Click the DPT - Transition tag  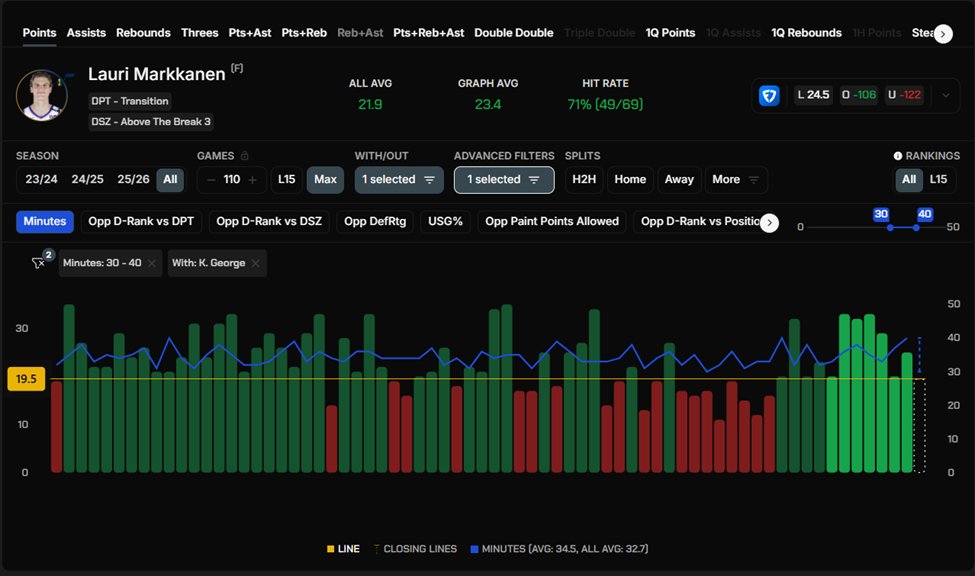tap(130, 101)
